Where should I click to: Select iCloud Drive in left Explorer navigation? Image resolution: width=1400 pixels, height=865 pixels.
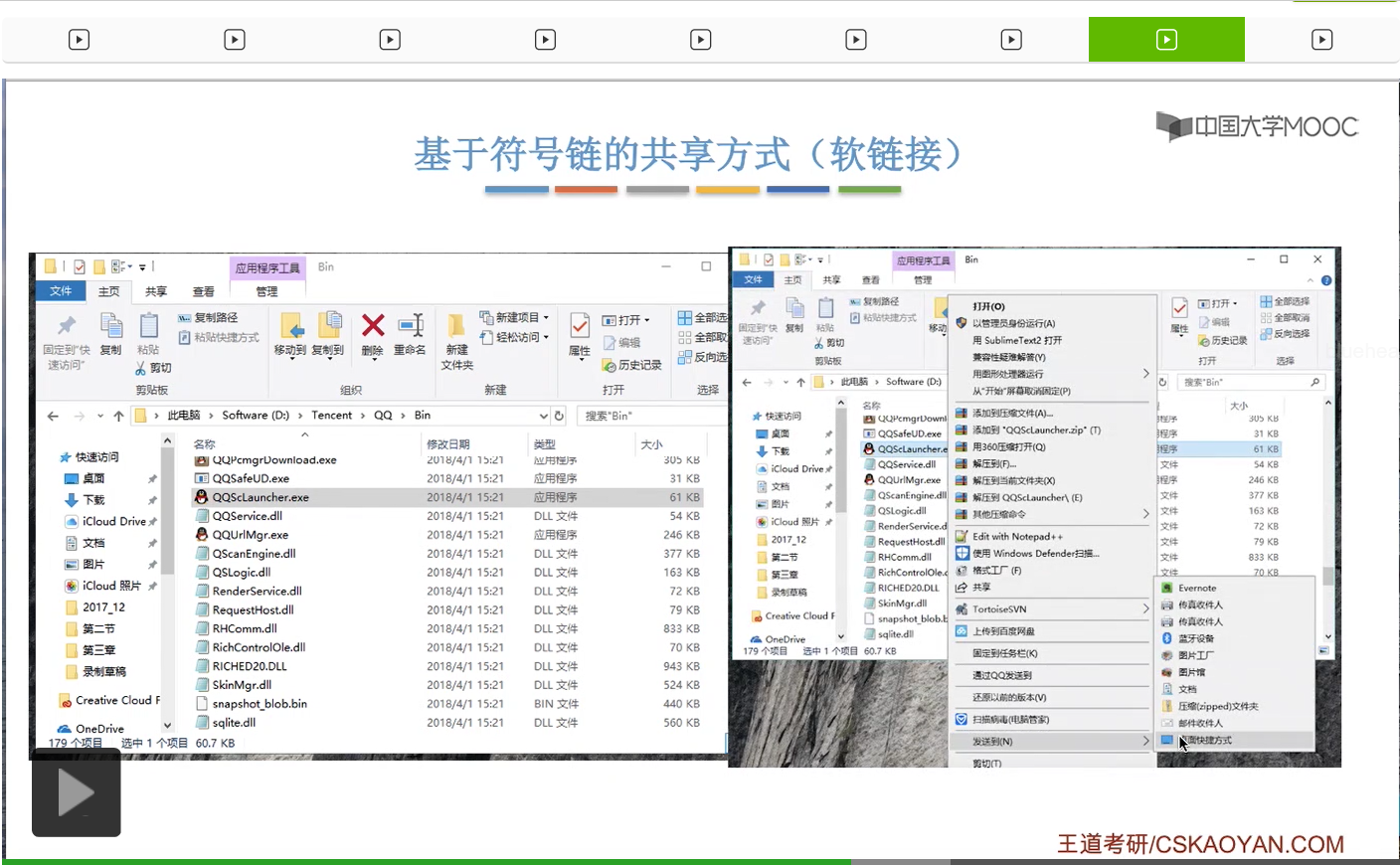click(x=105, y=521)
